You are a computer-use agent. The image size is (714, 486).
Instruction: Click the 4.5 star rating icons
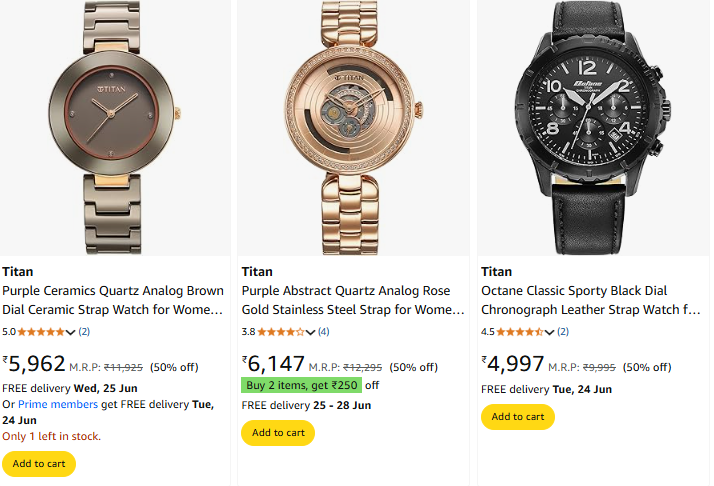coord(519,331)
